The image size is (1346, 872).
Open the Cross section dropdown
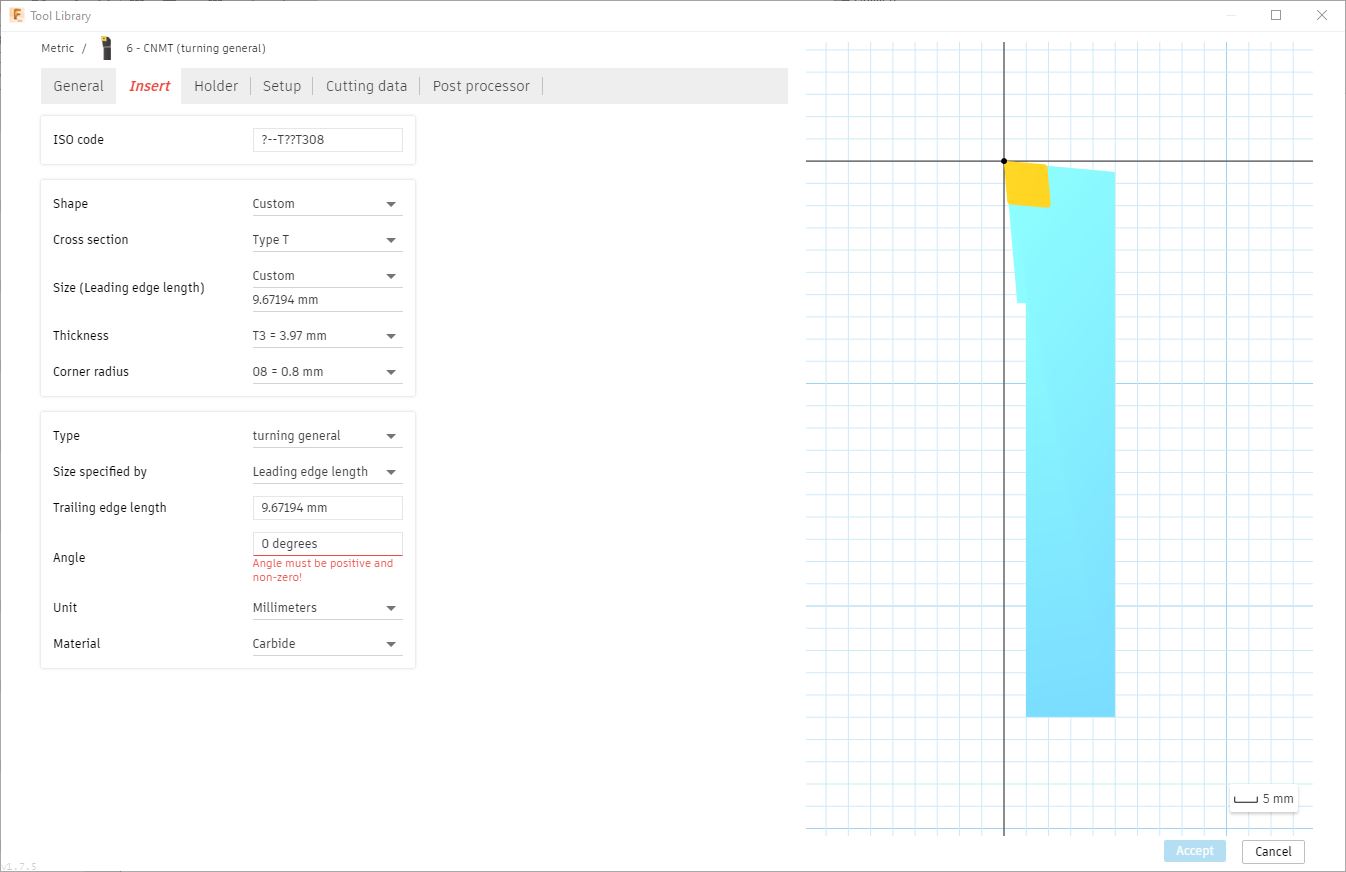point(328,240)
